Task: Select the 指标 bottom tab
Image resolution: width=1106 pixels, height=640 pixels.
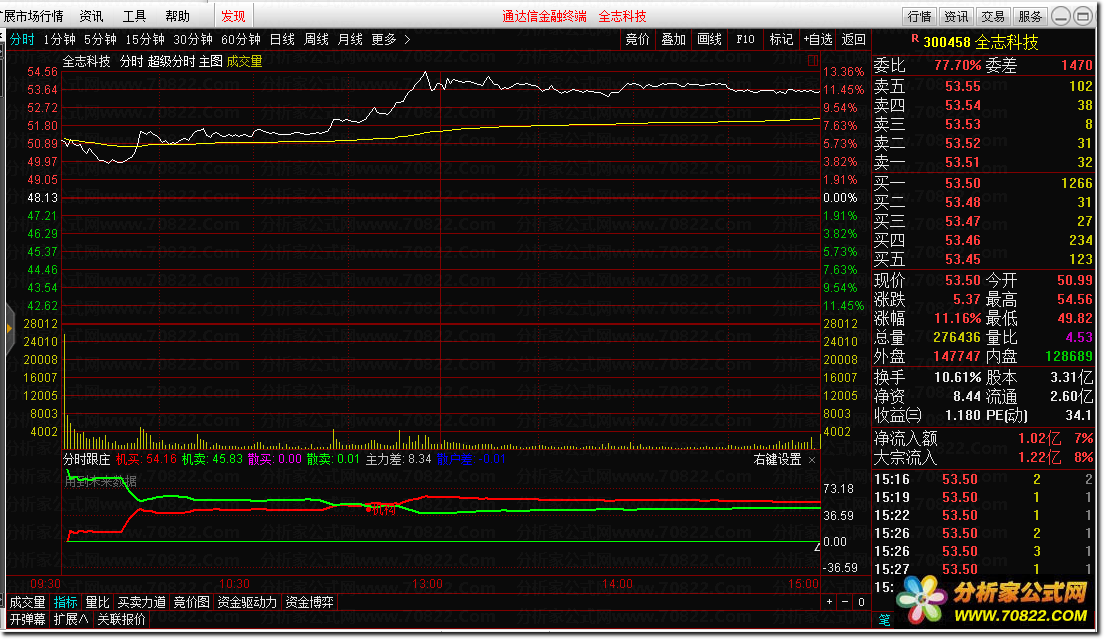Action: point(66,602)
